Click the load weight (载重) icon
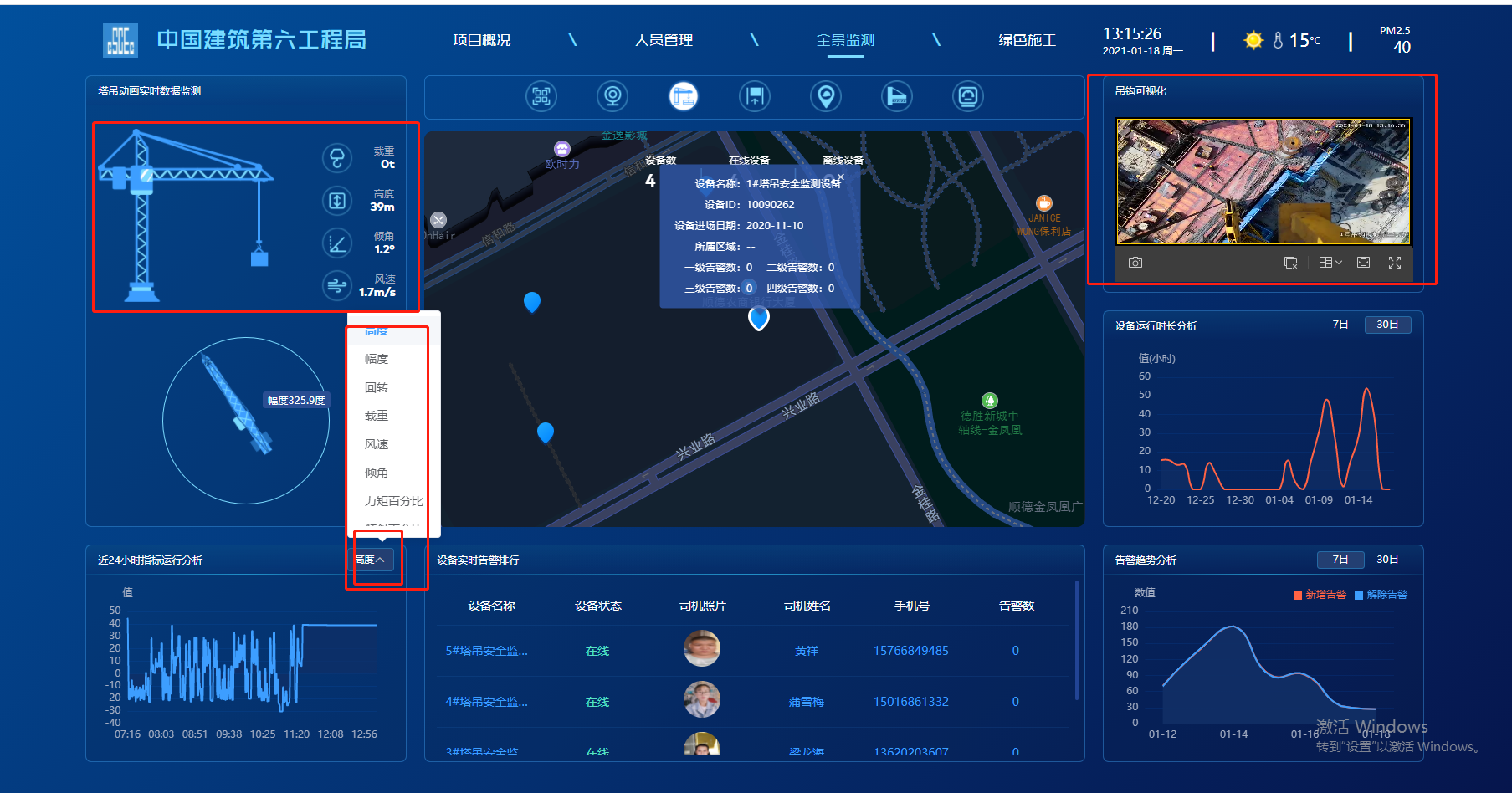 coord(337,157)
